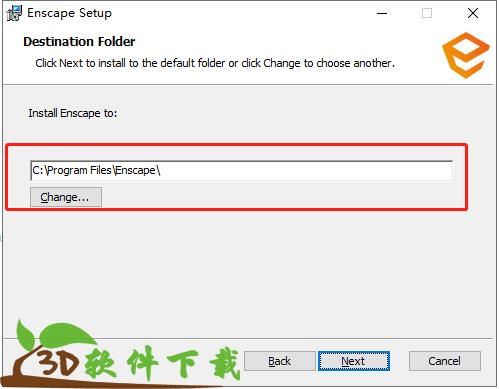
Task: Click the Install Enscape to: label
Action: [73, 113]
